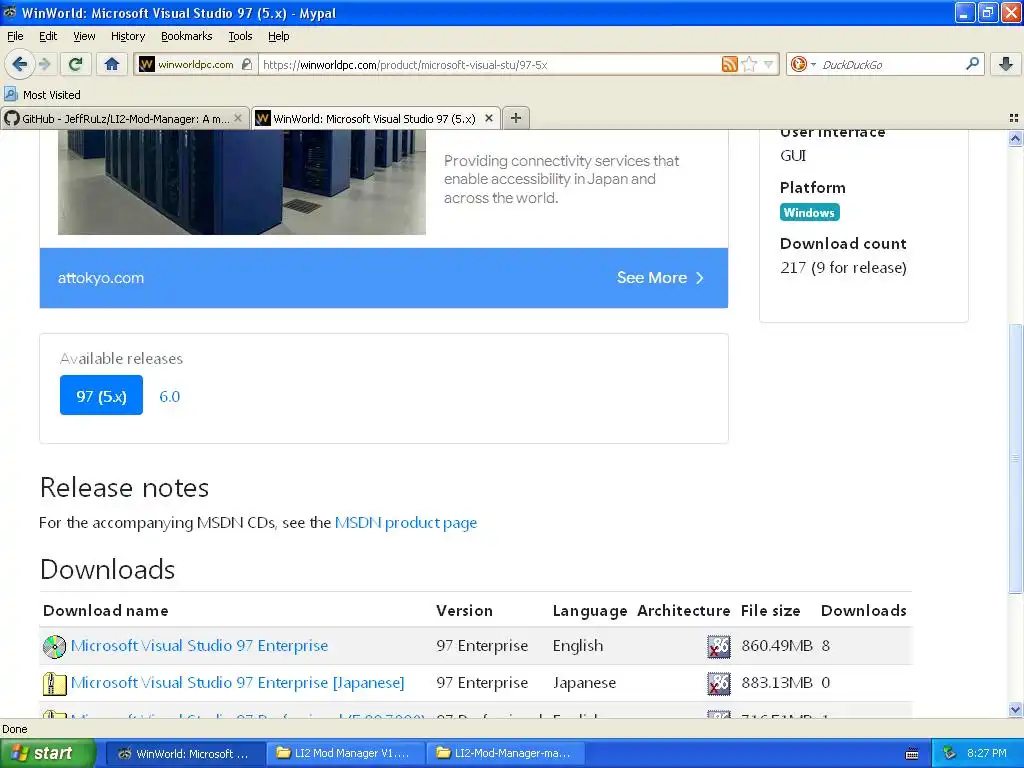Switch to LI2 Mod Manager V1 folder window
The height and width of the screenshot is (768, 1024).
click(x=345, y=753)
